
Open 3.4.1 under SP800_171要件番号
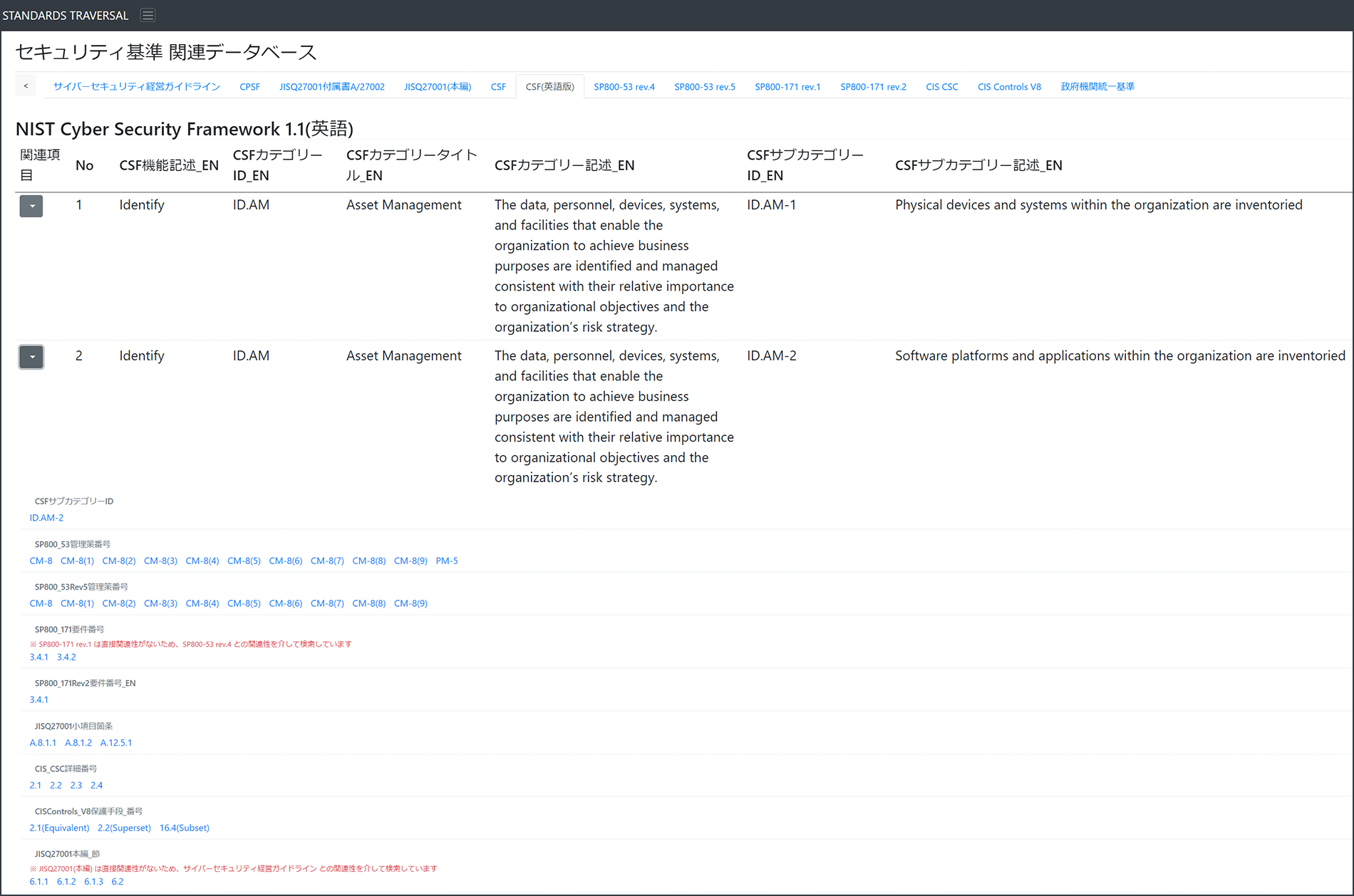pyautogui.click(x=38, y=657)
